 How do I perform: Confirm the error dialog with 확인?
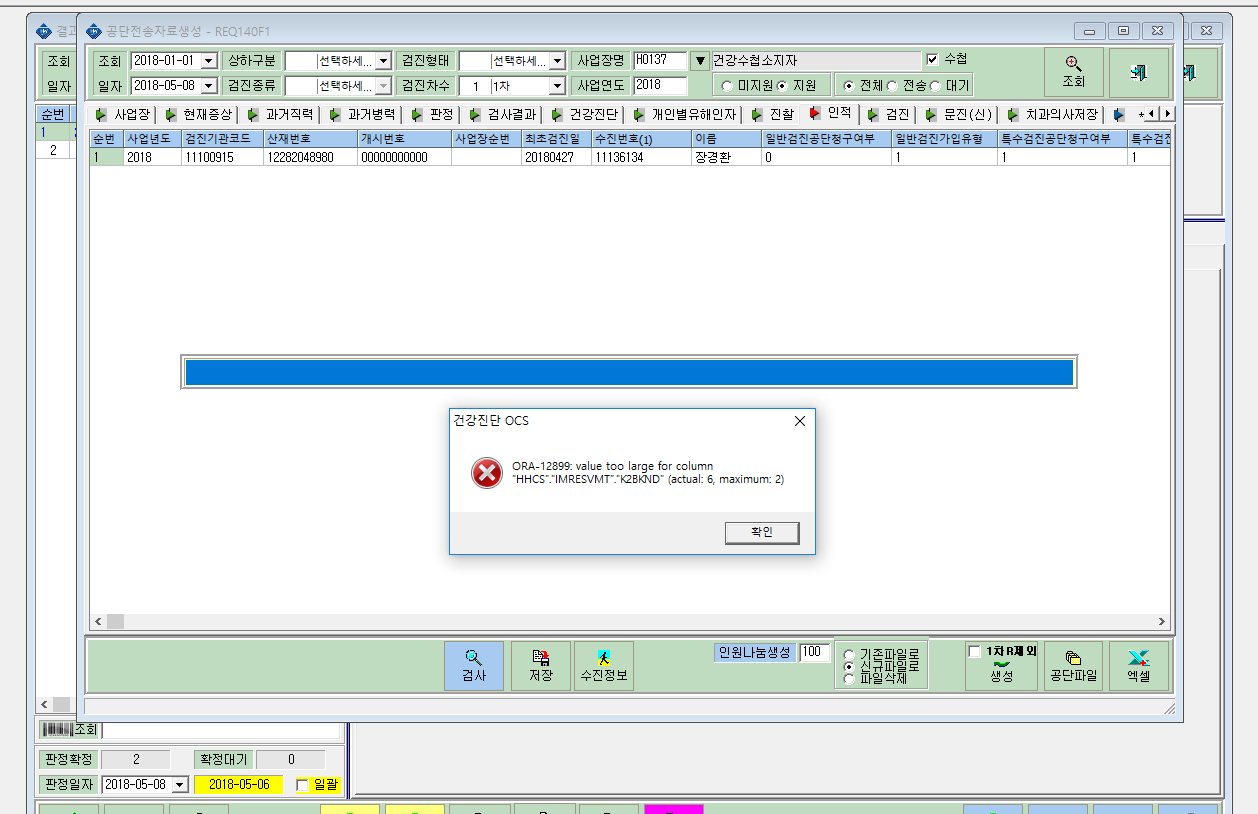[762, 532]
